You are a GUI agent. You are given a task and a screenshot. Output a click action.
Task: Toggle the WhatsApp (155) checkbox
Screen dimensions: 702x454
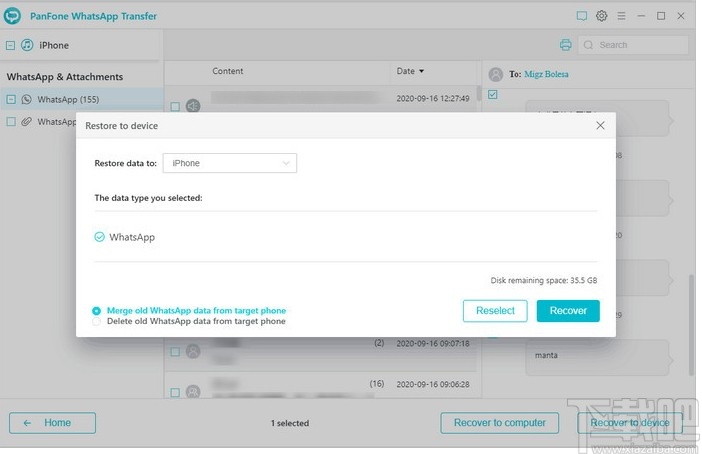[11, 99]
